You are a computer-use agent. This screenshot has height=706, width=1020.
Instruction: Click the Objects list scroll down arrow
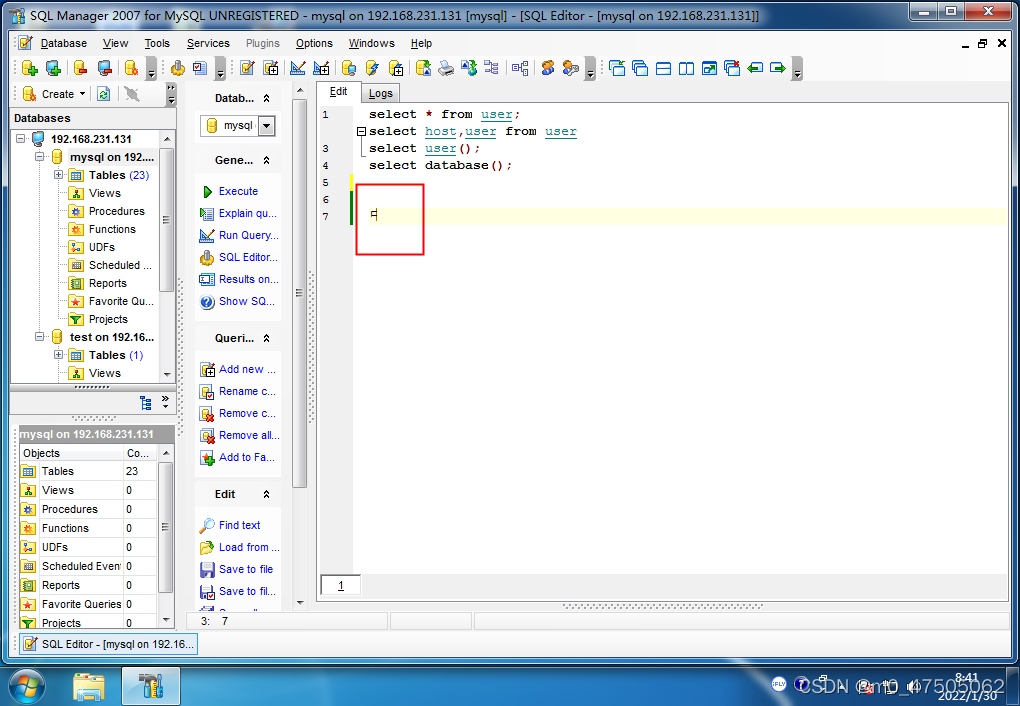pyautogui.click(x=166, y=620)
